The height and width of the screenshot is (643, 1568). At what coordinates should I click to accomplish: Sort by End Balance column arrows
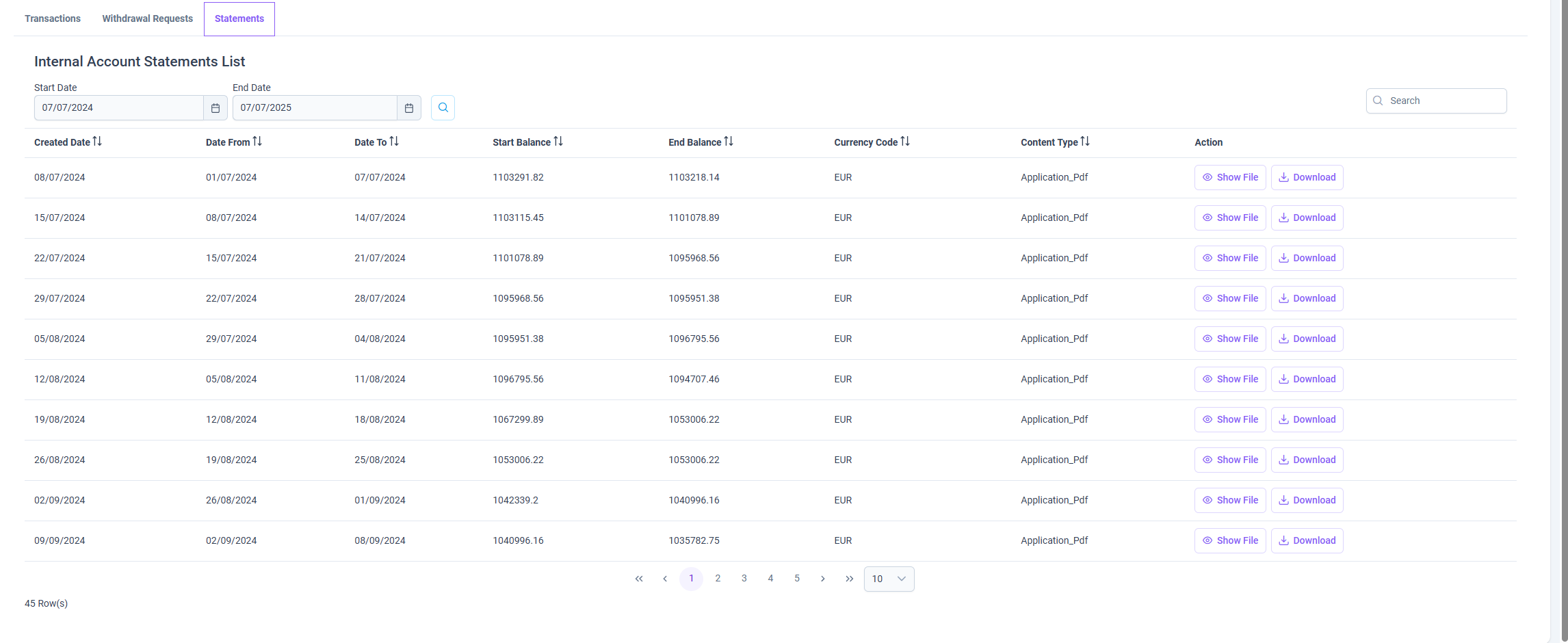click(729, 142)
